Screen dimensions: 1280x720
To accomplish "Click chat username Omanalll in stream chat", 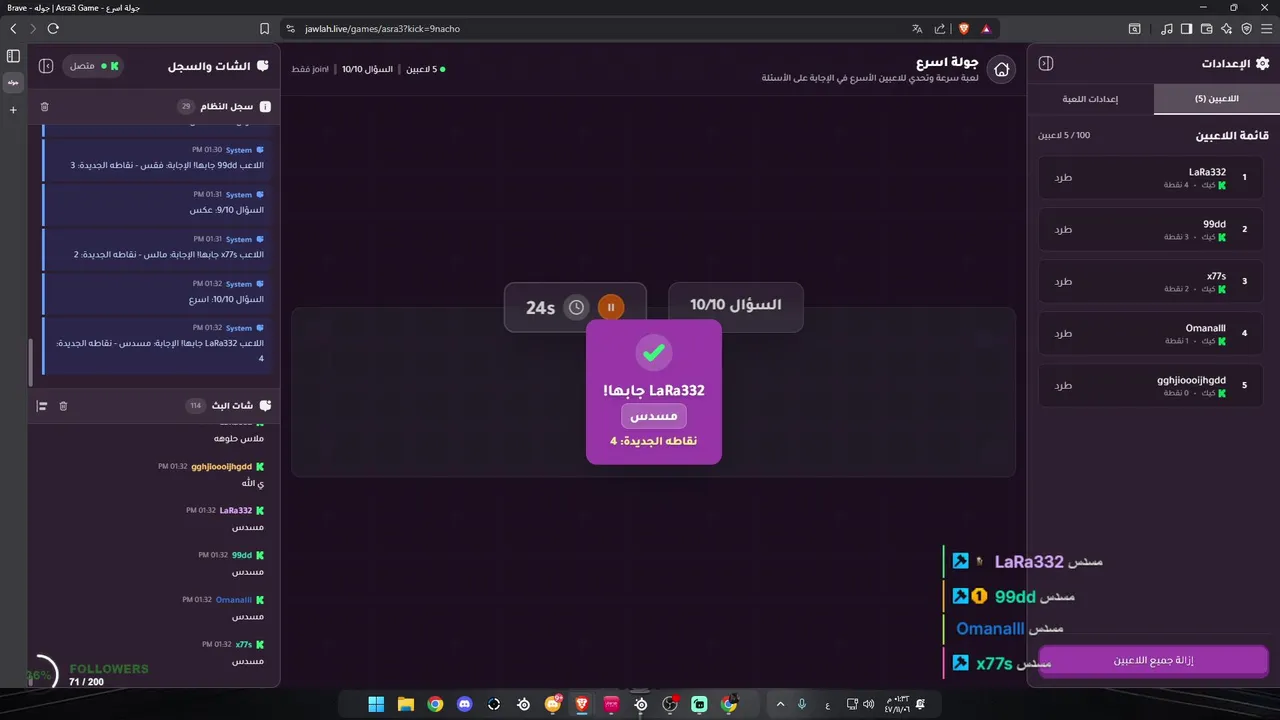I will coord(234,600).
